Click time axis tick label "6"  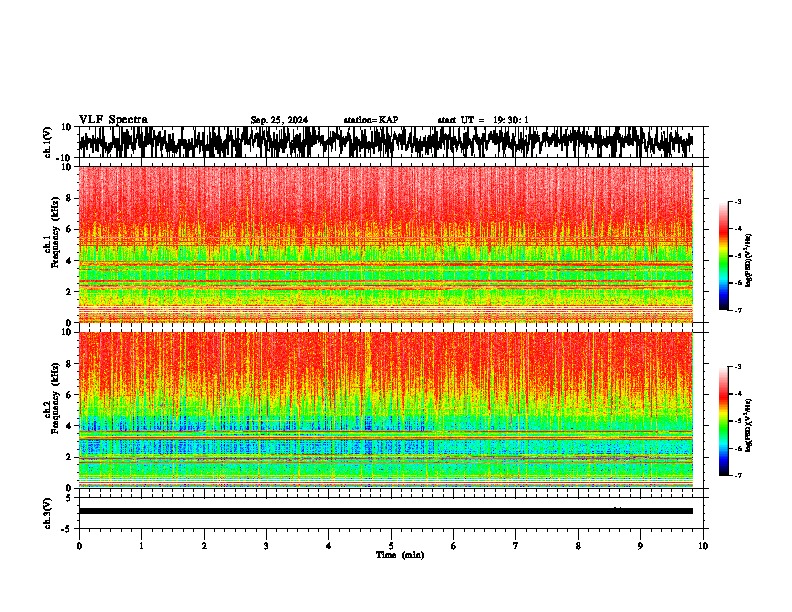pos(454,546)
